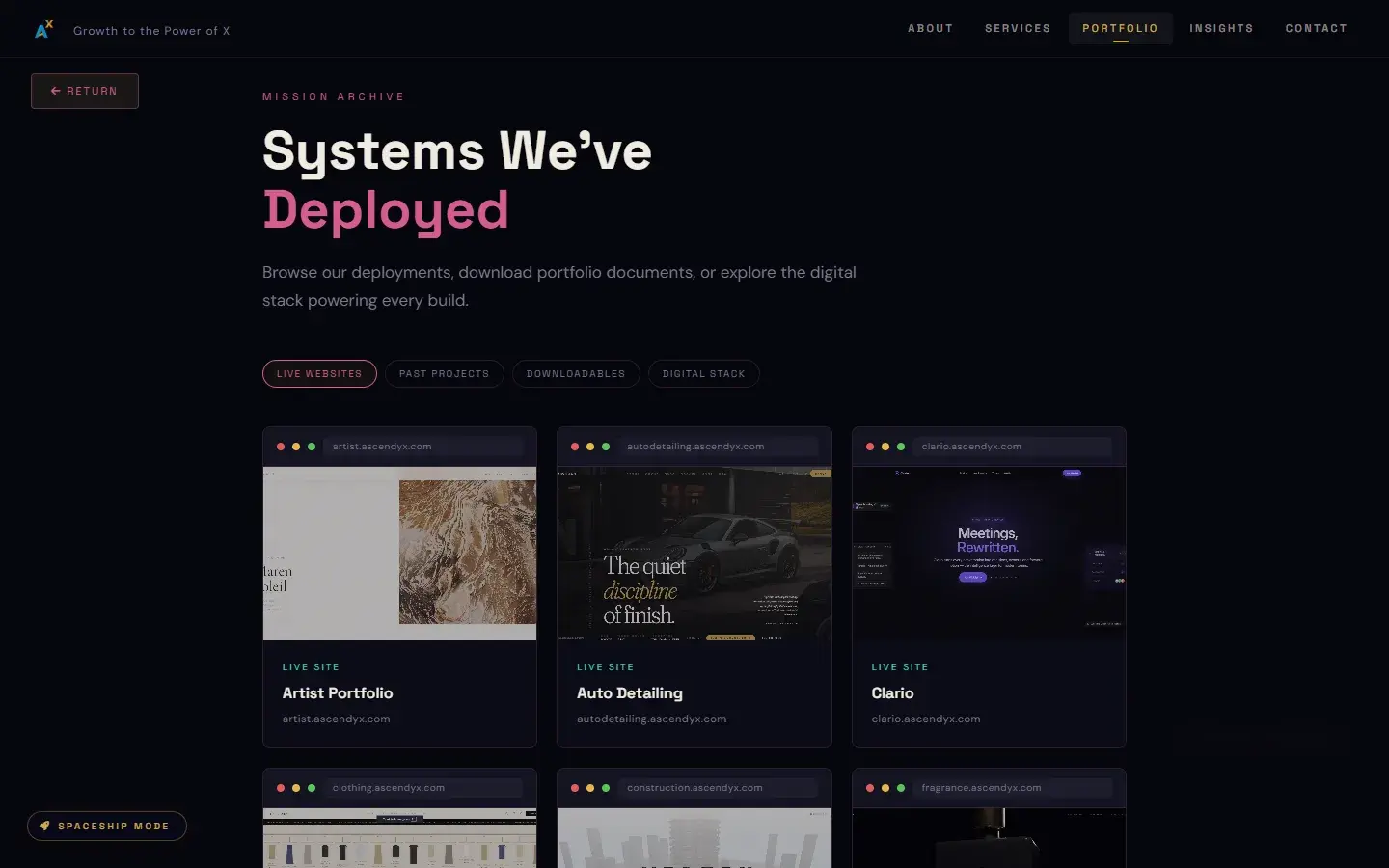Click clario.ascendyx.com below Clario title
The width and height of the screenshot is (1389, 868).
click(926, 719)
